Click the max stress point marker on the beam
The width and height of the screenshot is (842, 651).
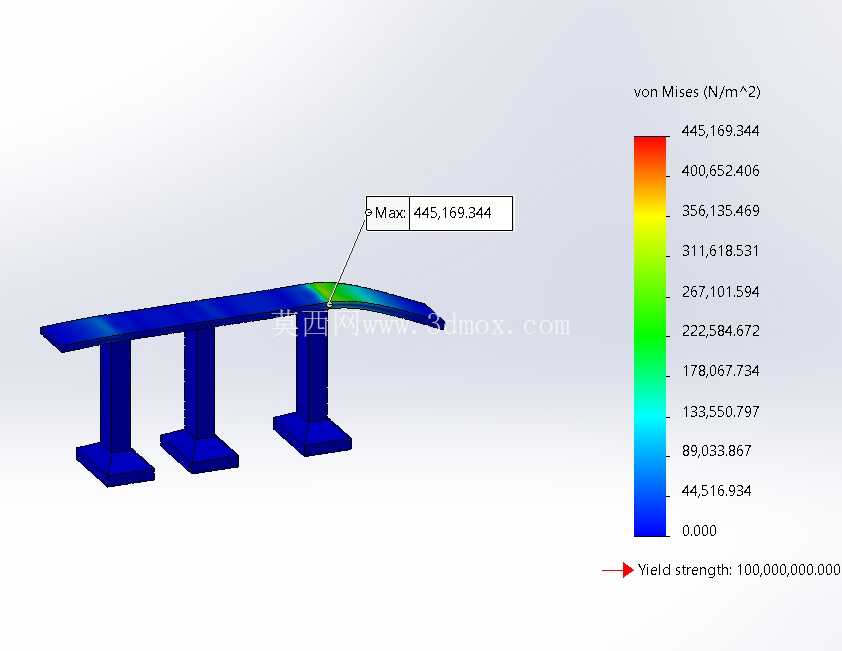pos(329,305)
